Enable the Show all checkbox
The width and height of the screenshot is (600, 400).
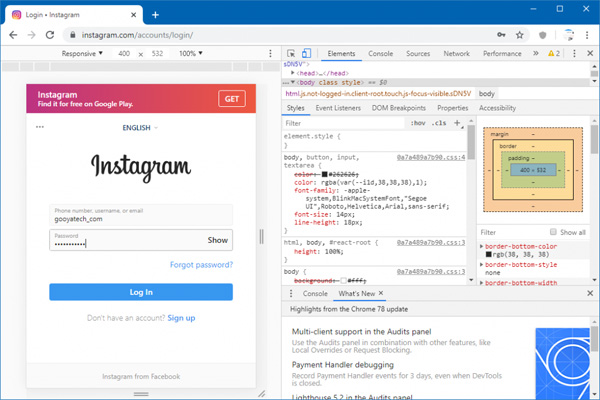(x=553, y=232)
